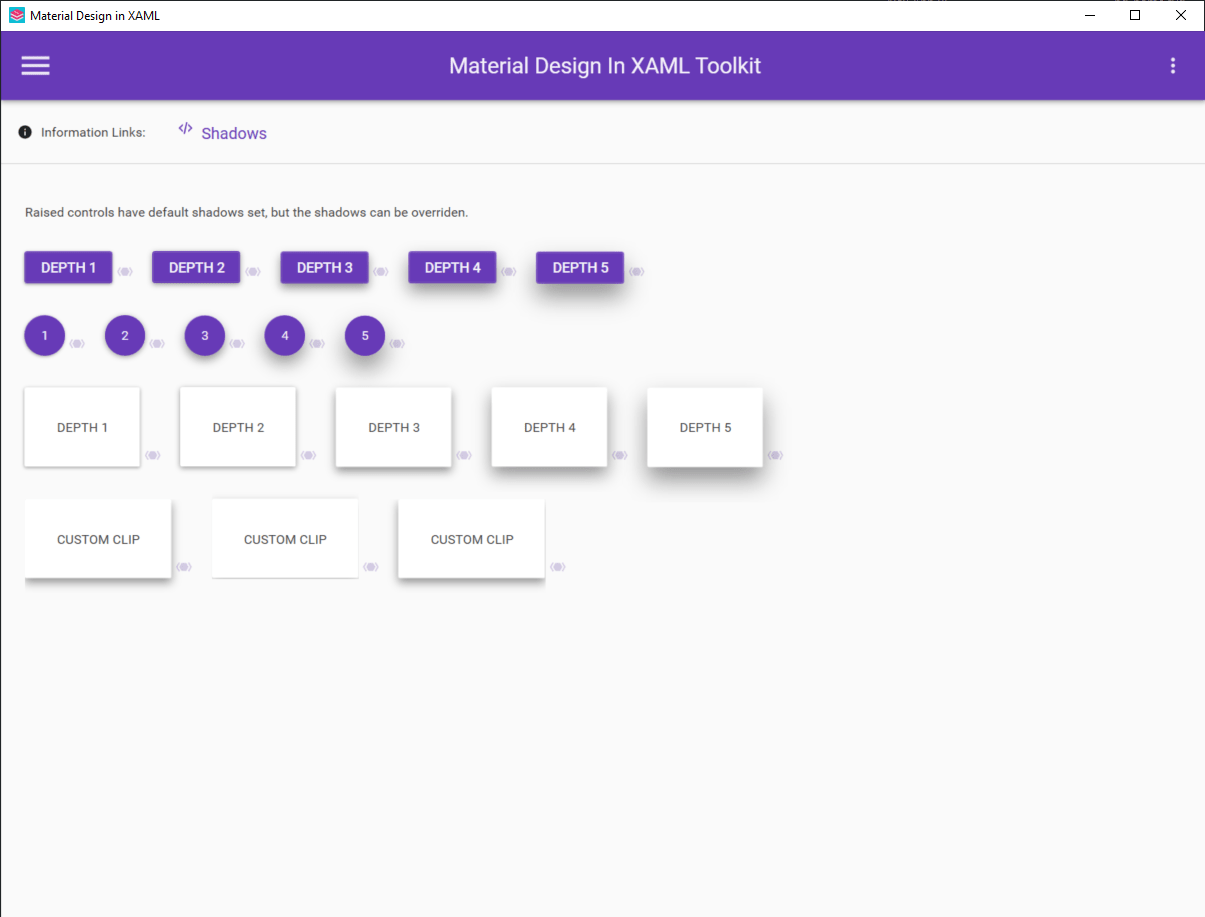The height and width of the screenshot is (917, 1205).
Task: Click the purple DEPTH 3 raised button
Action: coord(324,267)
